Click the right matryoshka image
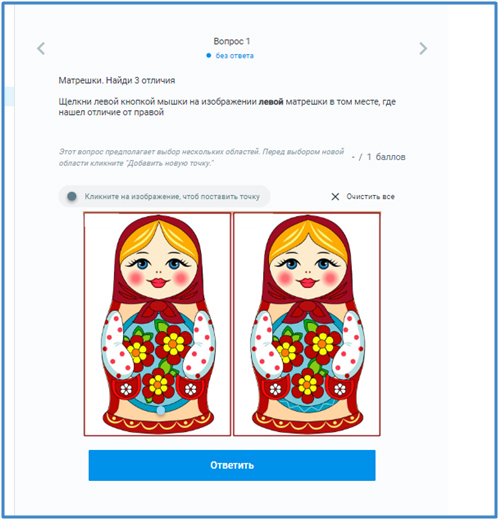This screenshot has height=520, width=500. [307, 324]
